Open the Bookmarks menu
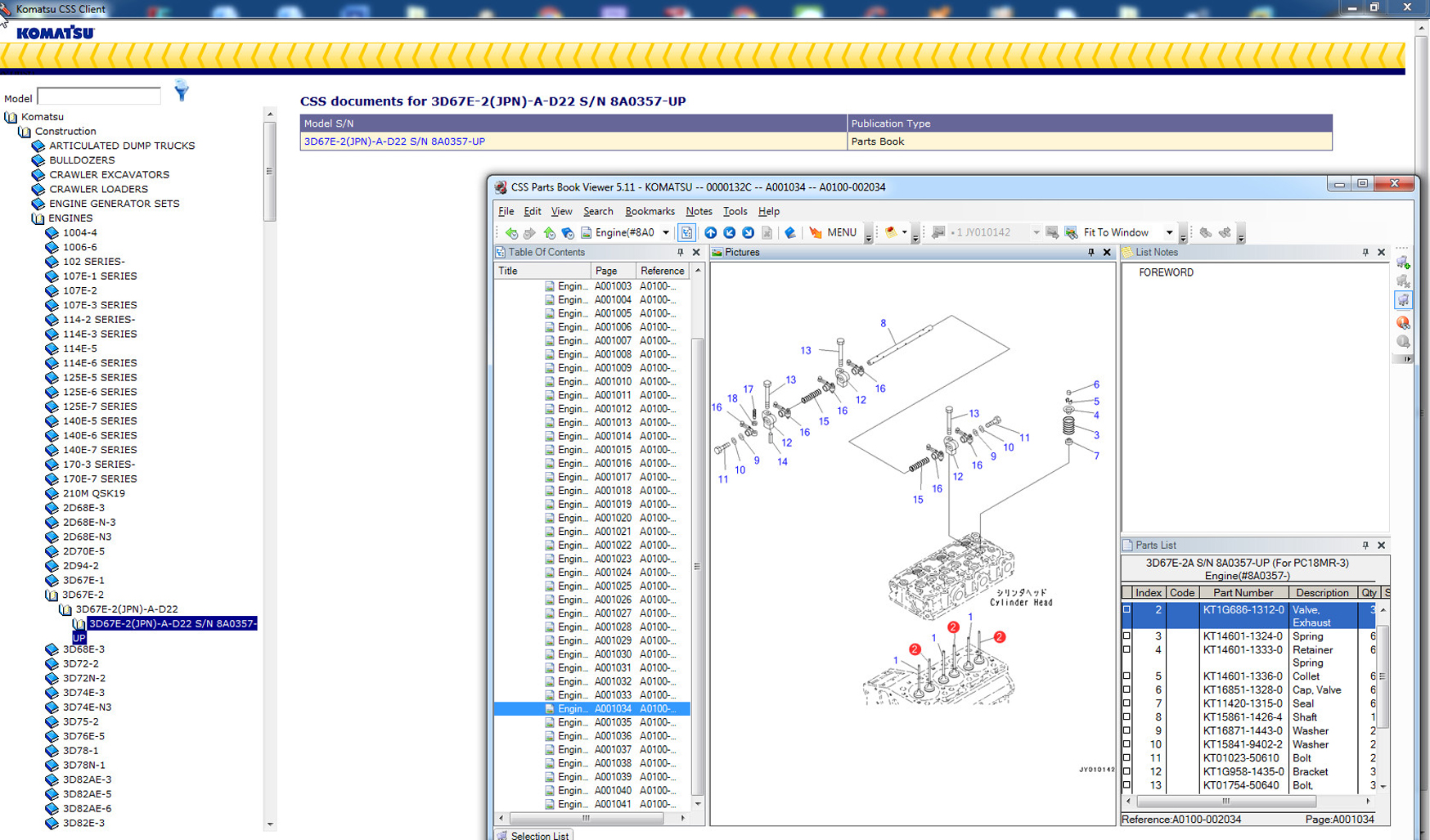The height and width of the screenshot is (840, 1430). pyautogui.click(x=650, y=212)
